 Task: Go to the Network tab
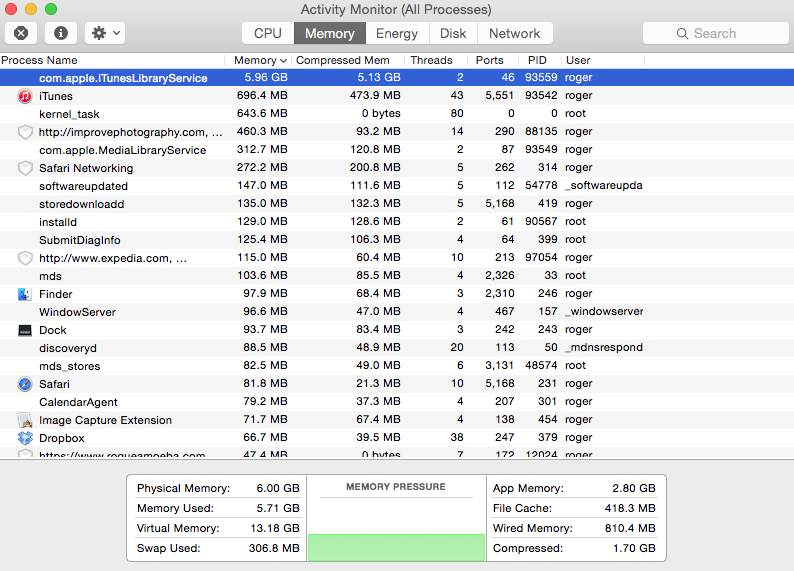(514, 33)
